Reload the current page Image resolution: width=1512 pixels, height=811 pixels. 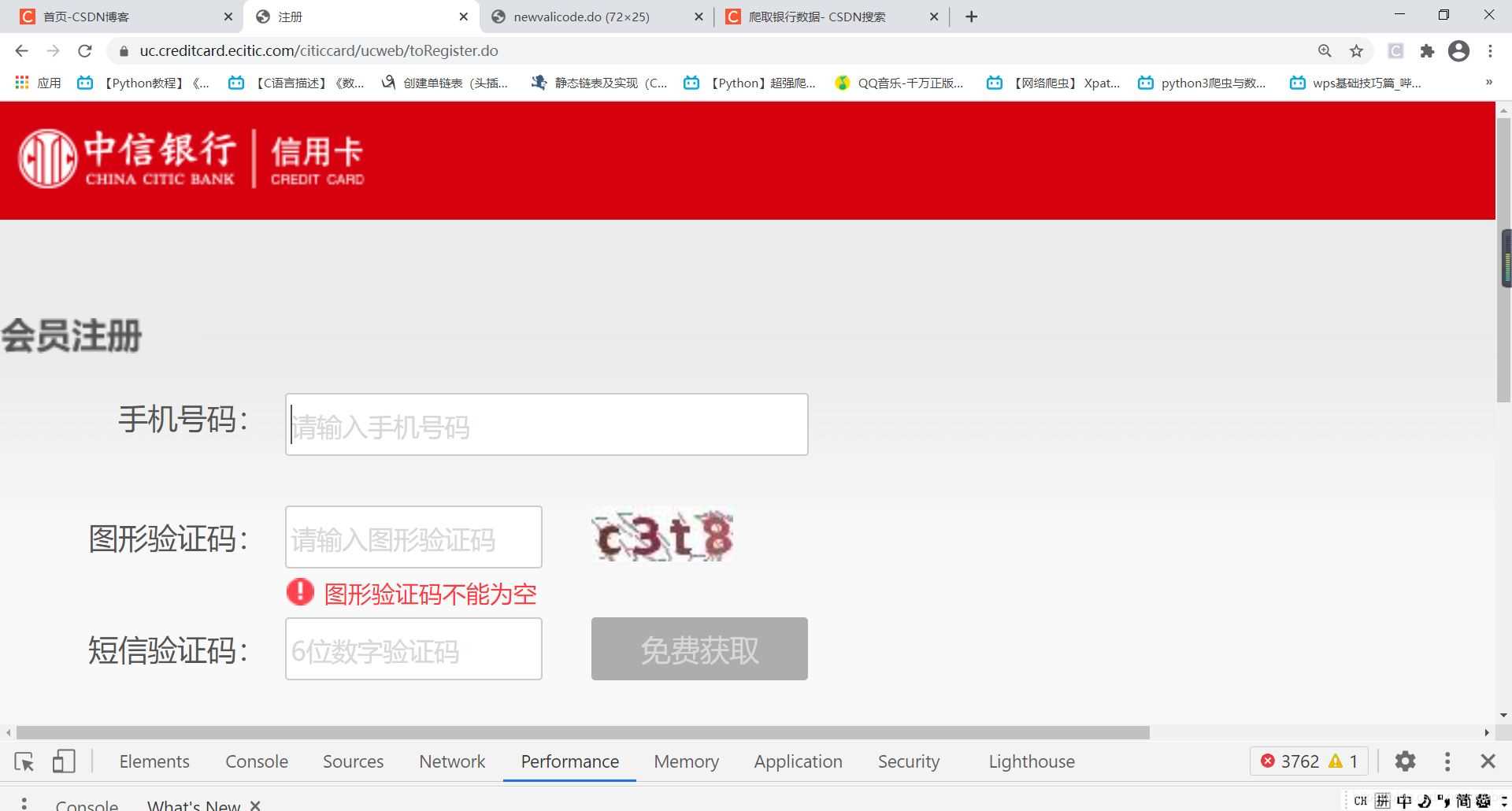85,50
